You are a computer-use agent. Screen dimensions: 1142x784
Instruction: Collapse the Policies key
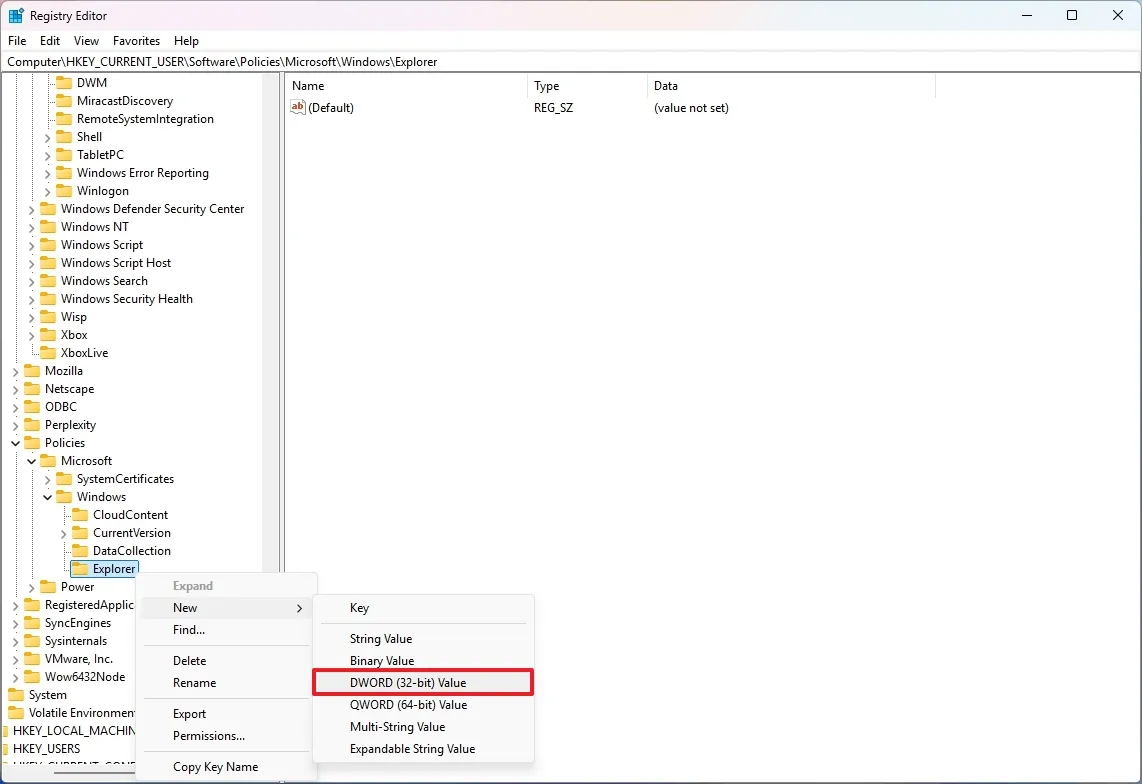tap(14, 442)
